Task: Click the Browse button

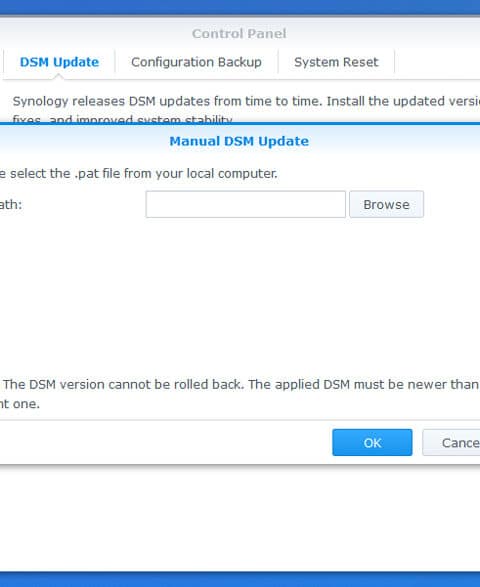Action: [x=386, y=204]
